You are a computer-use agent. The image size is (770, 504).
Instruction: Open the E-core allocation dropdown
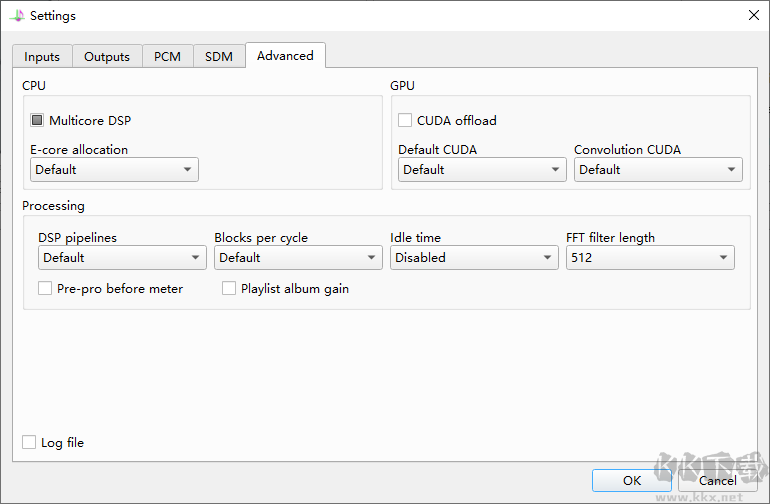click(x=114, y=170)
